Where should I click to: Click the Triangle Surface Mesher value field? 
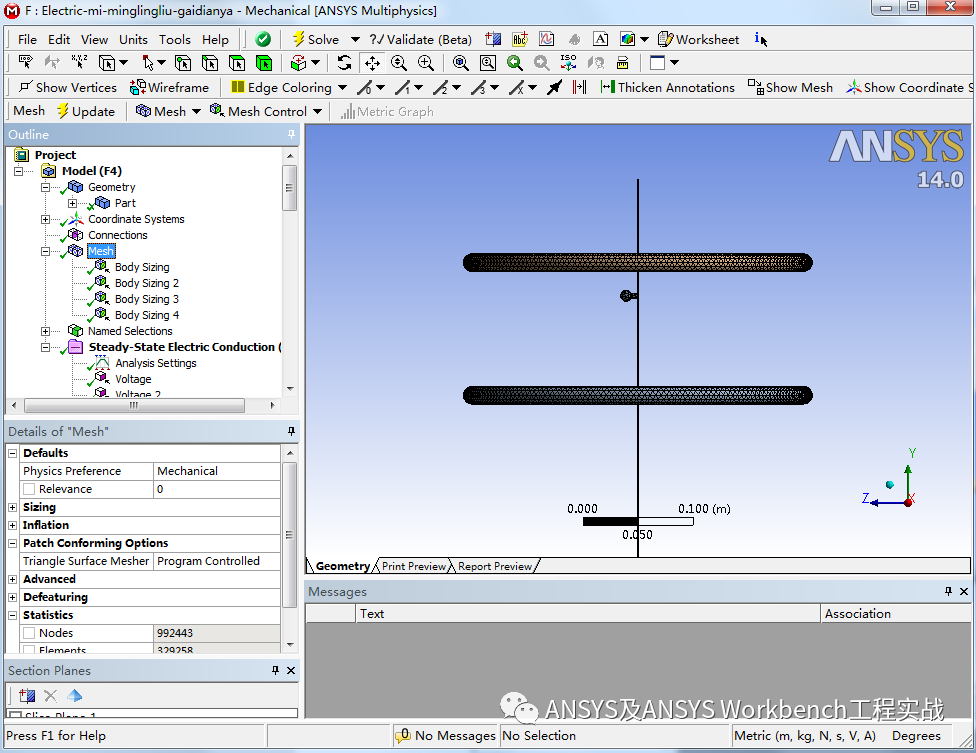(217, 561)
